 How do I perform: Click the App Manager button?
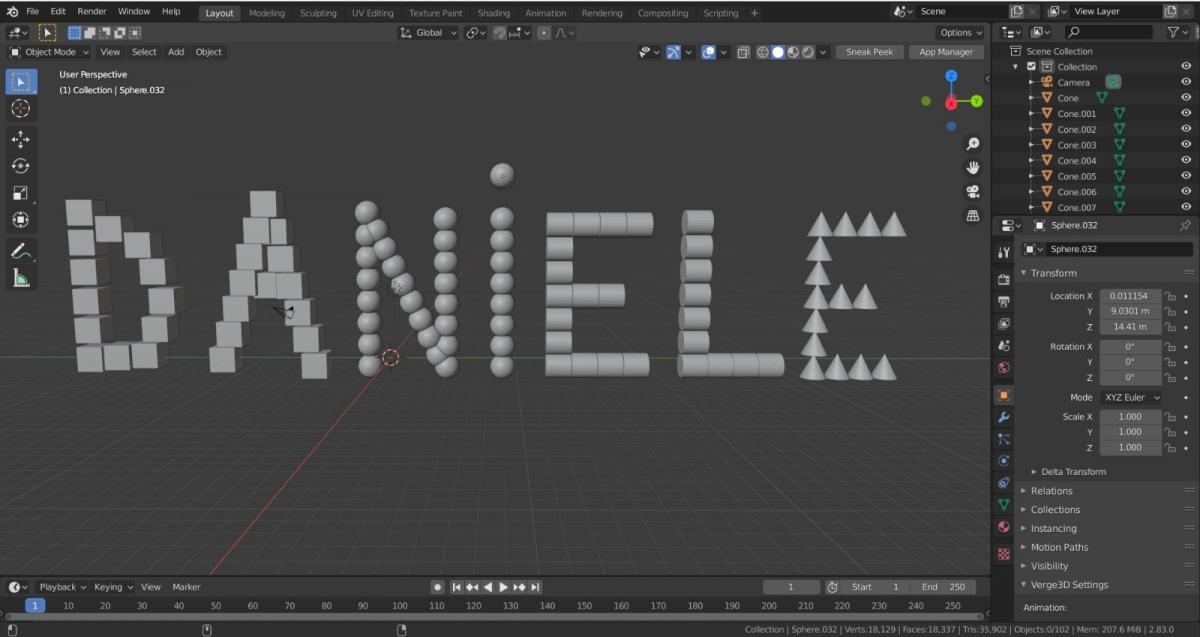[946, 52]
